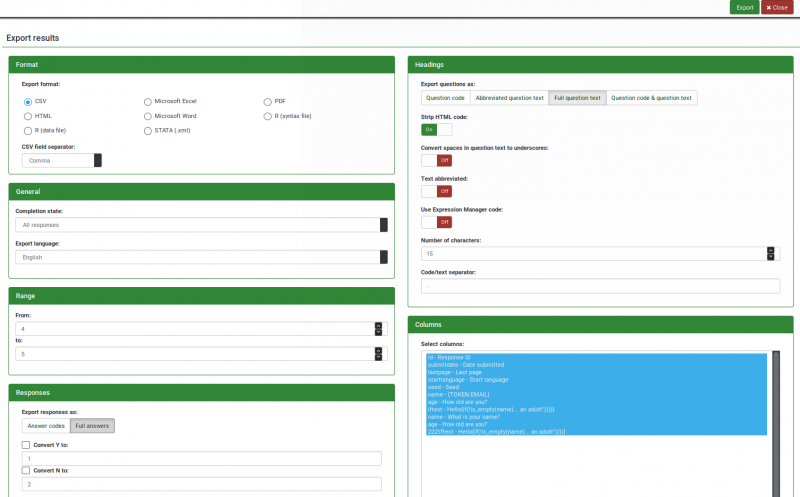Enable Convert spaces to underscores toggle
The image size is (800, 497).
point(436,160)
